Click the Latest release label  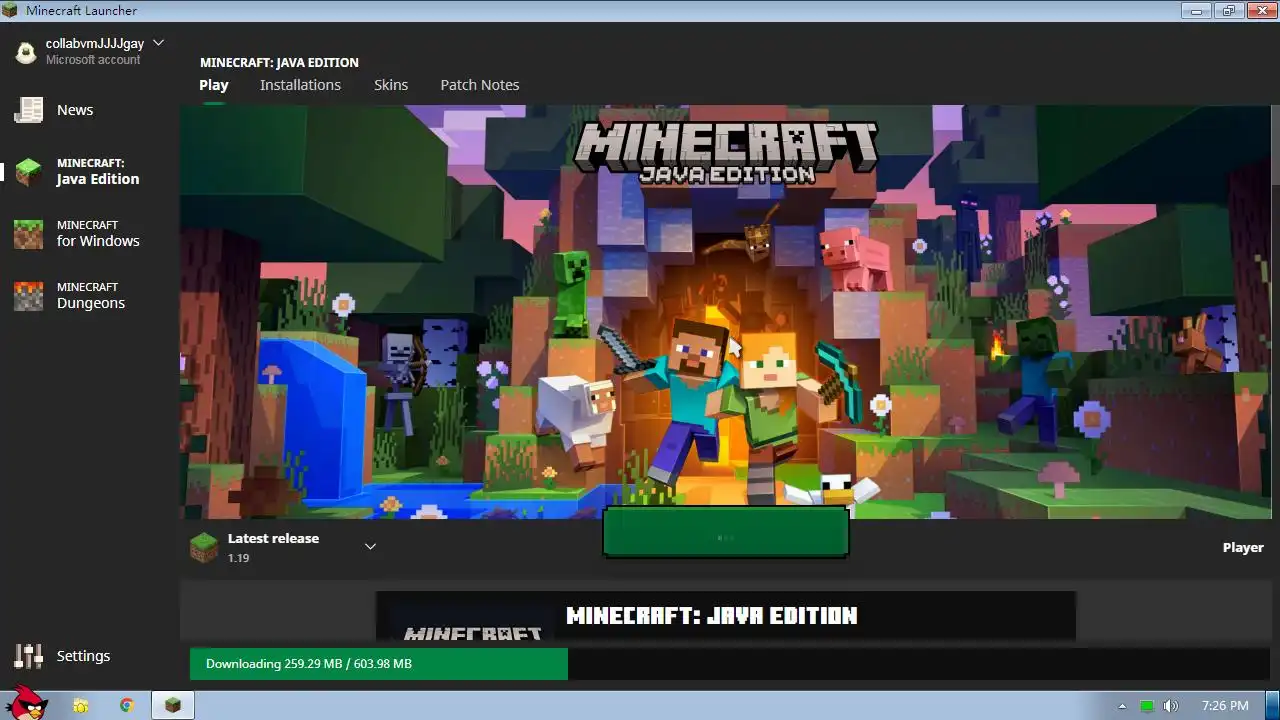point(273,538)
